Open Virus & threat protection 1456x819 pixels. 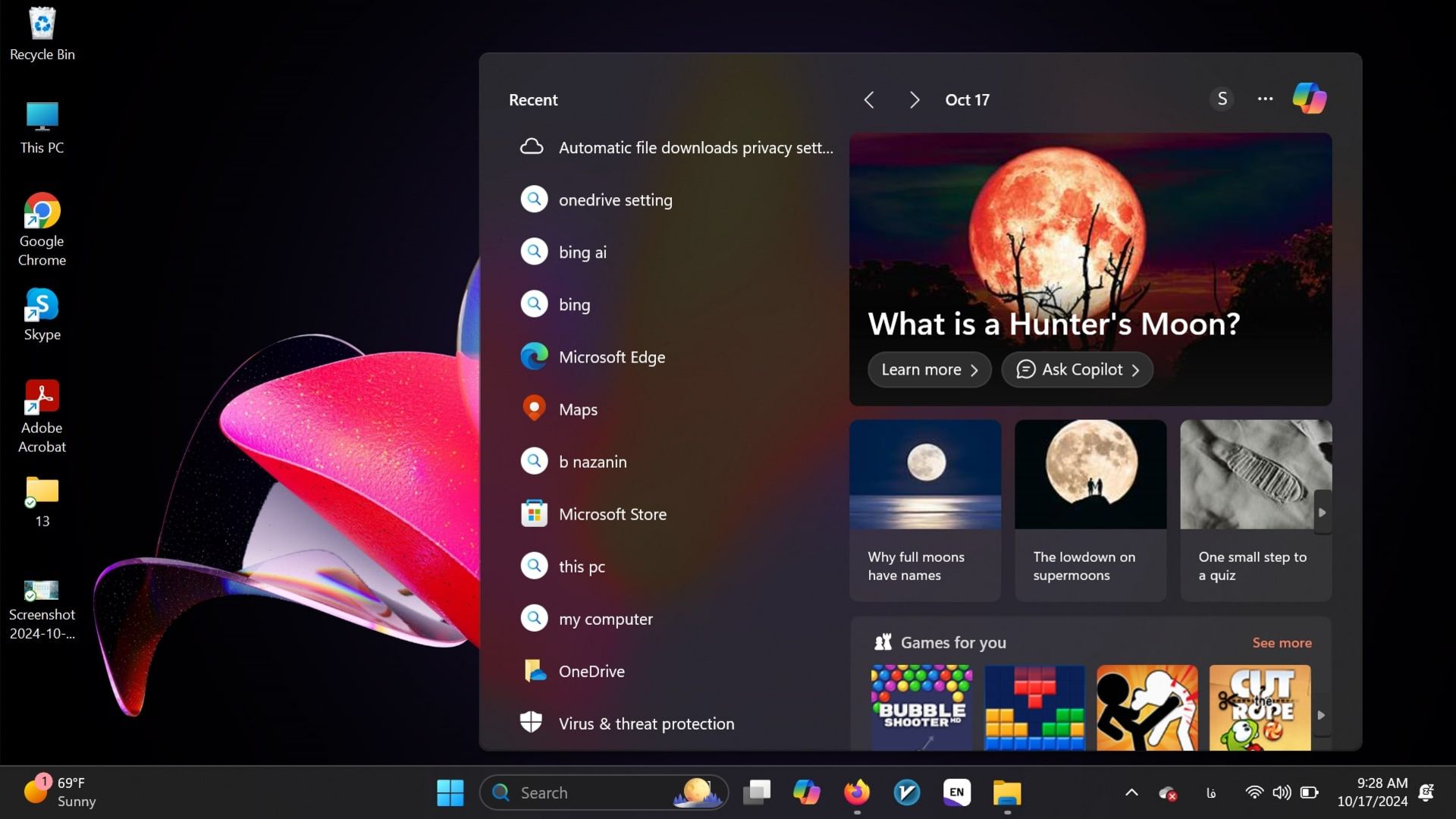645,723
